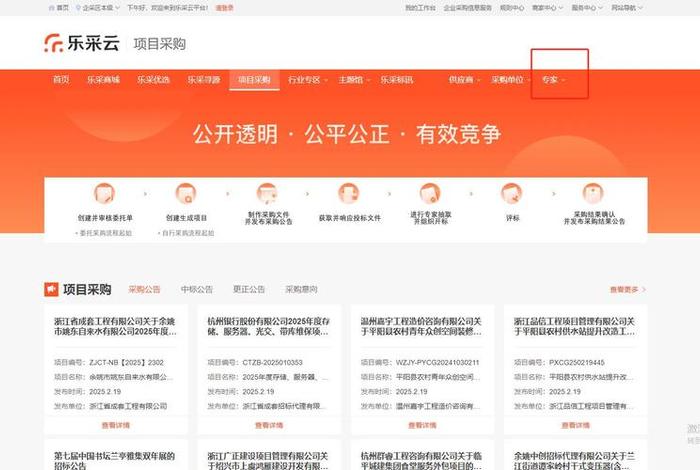Click the 获取并响应投标文件 step icon
This screenshot has width=700, height=470.
[x=349, y=193]
